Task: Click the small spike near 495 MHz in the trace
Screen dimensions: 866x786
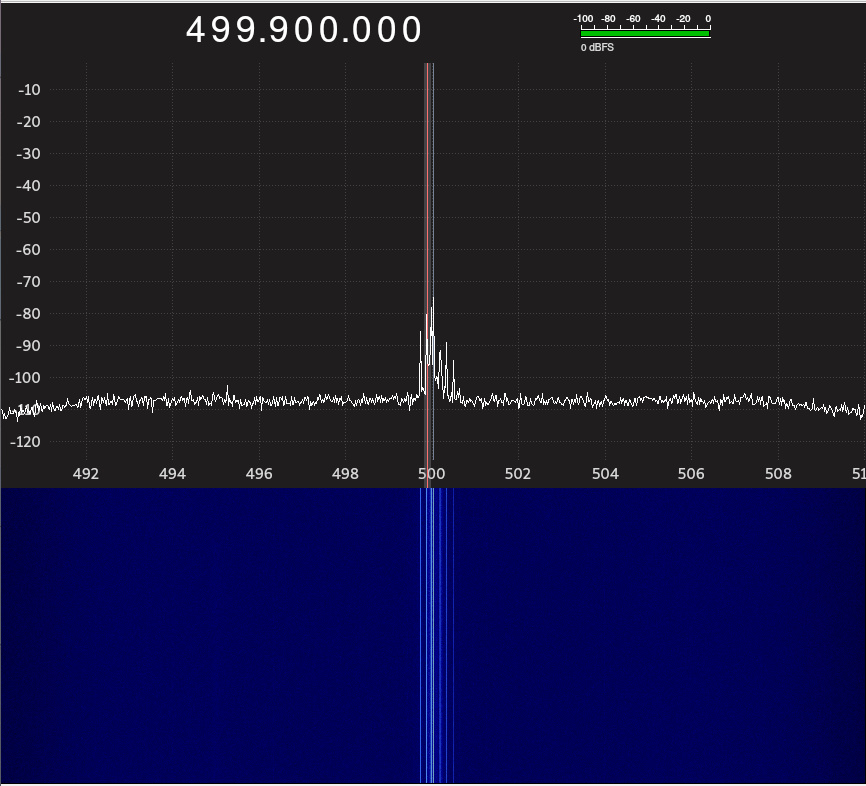Action: point(228,390)
